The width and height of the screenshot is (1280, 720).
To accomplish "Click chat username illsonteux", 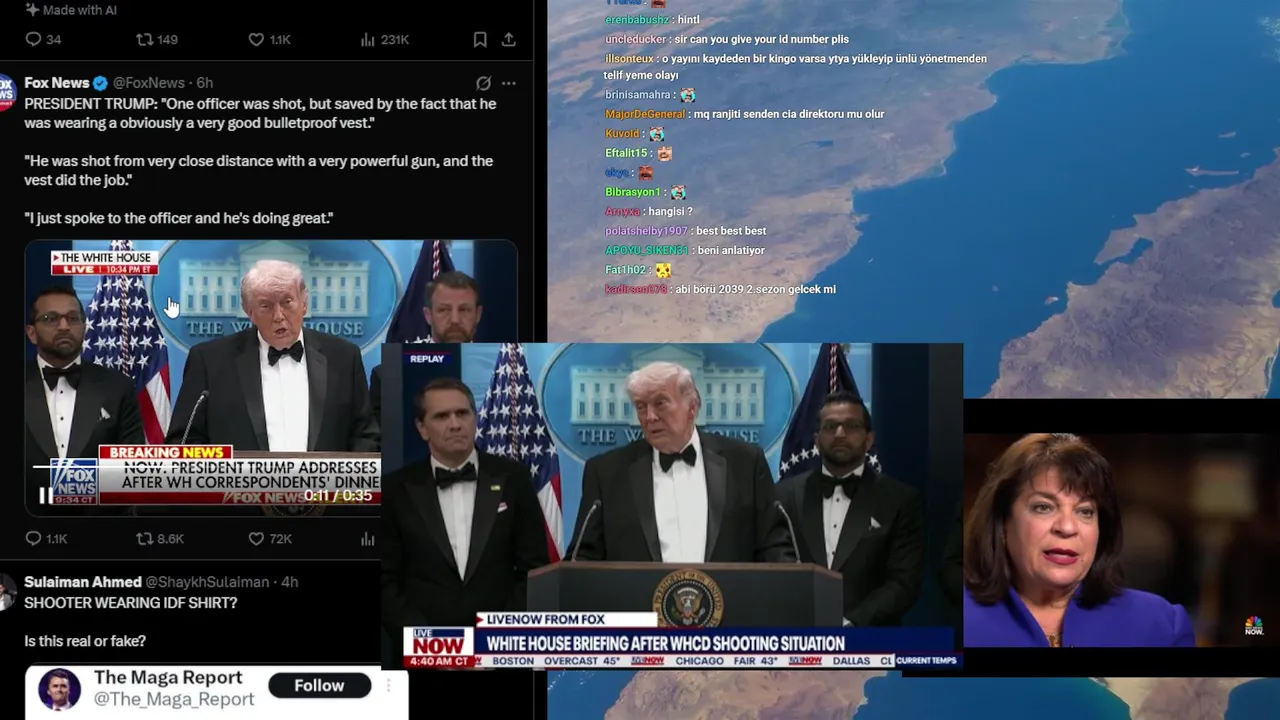I will point(629,59).
